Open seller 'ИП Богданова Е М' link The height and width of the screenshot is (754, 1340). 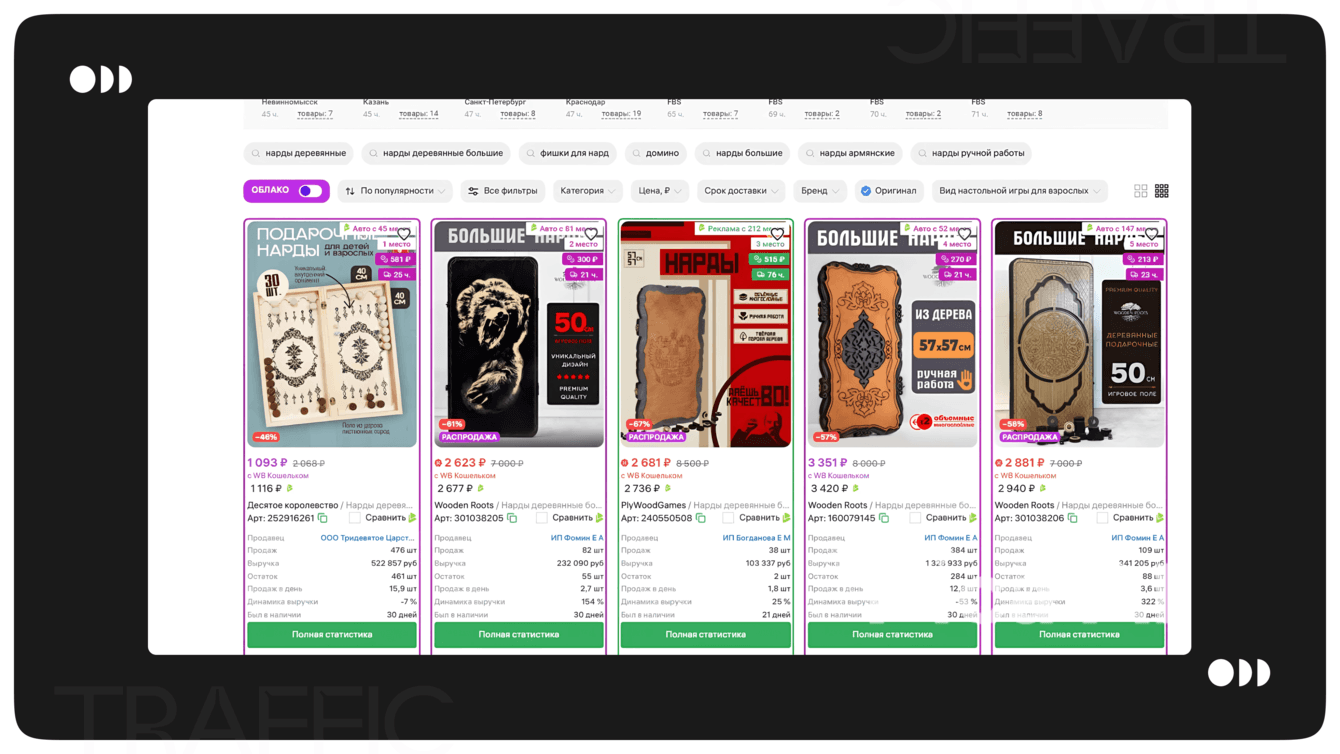757,538
